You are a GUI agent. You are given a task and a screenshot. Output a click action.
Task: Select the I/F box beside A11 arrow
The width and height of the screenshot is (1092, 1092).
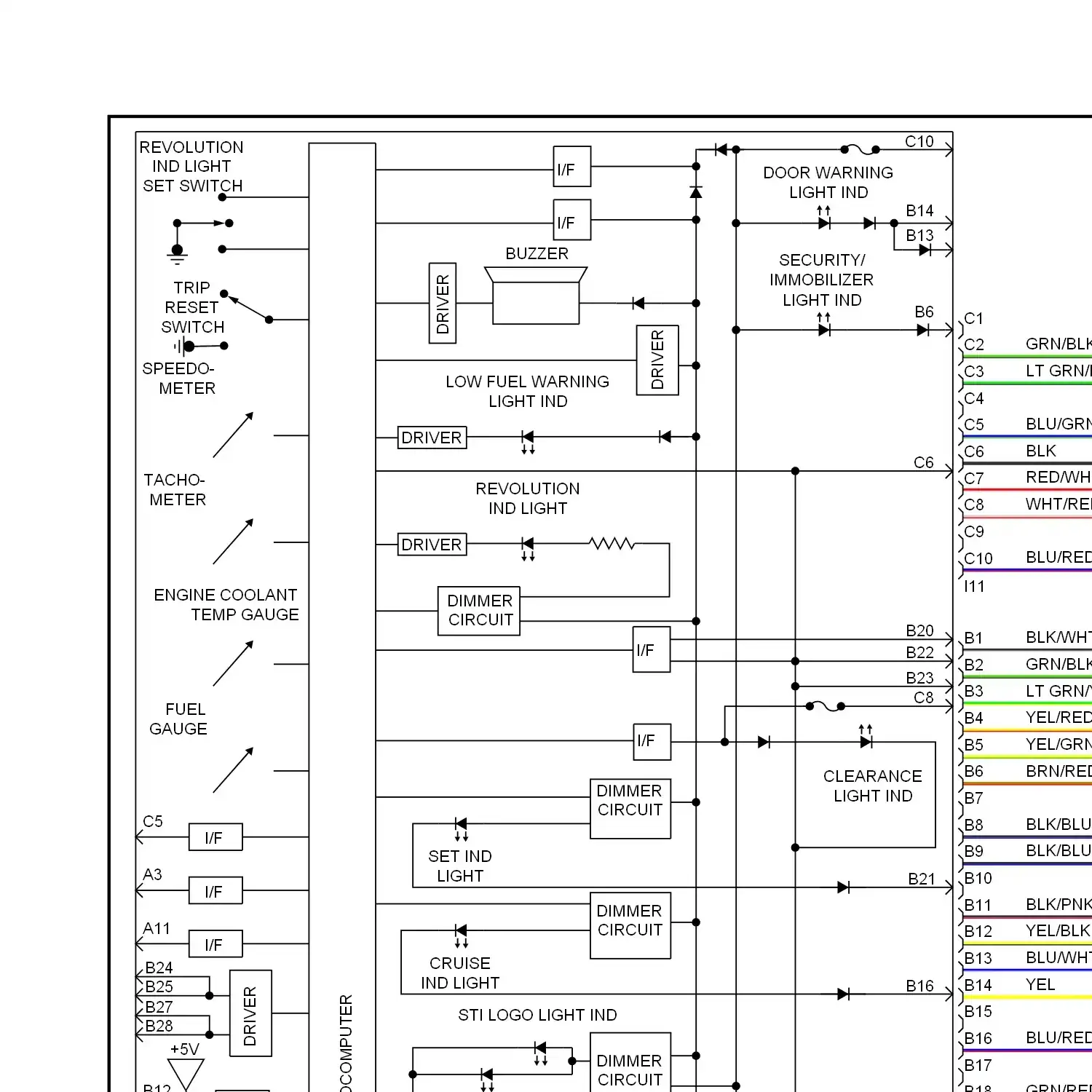click(x=215, y=944)
